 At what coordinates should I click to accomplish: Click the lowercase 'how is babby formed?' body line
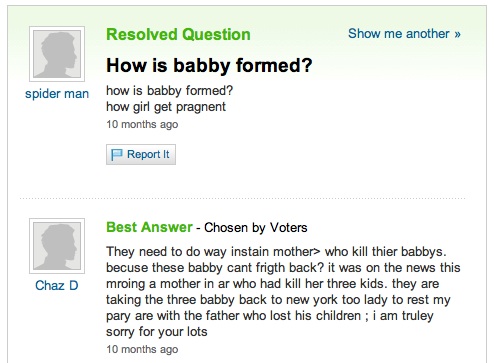[169, 91]
